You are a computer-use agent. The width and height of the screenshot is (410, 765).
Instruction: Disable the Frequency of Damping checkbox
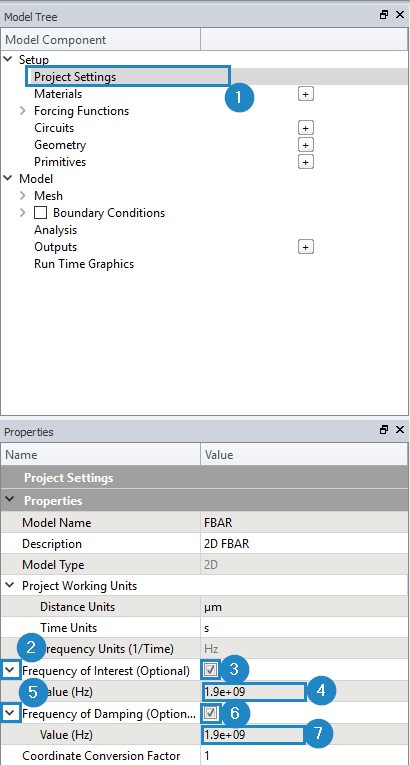pyautogui.click(x=210, y=713)
